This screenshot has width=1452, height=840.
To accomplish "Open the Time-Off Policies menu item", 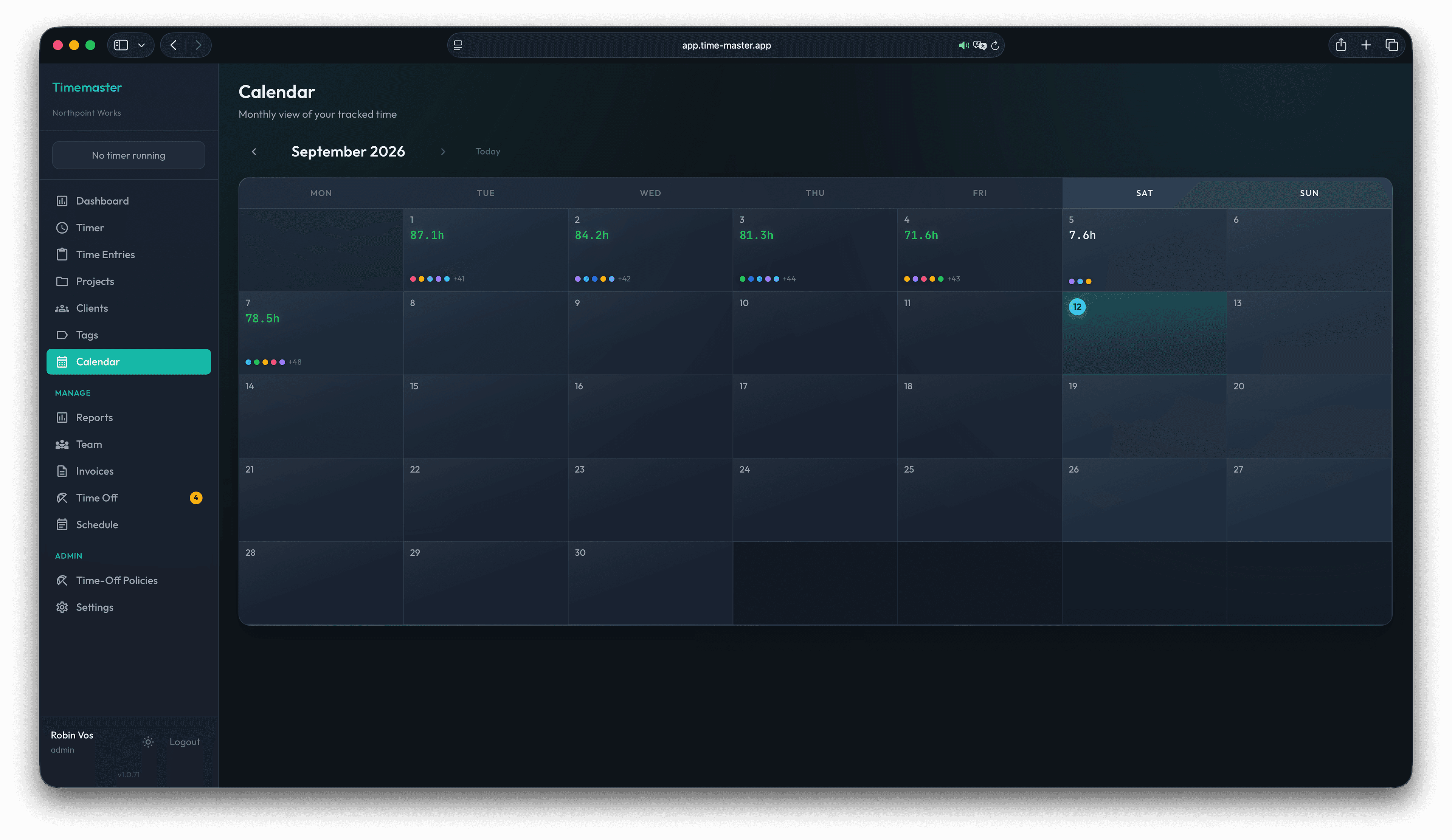I will point(129,581).
